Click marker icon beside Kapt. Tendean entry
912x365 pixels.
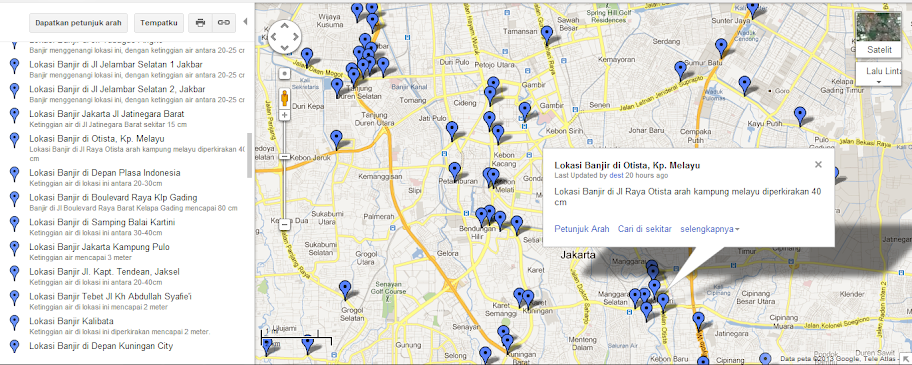point(15,273)
